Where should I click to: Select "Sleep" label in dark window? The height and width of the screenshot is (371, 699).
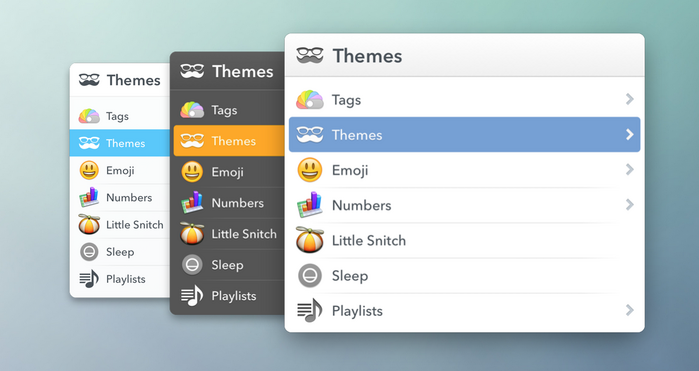point(227,265)
